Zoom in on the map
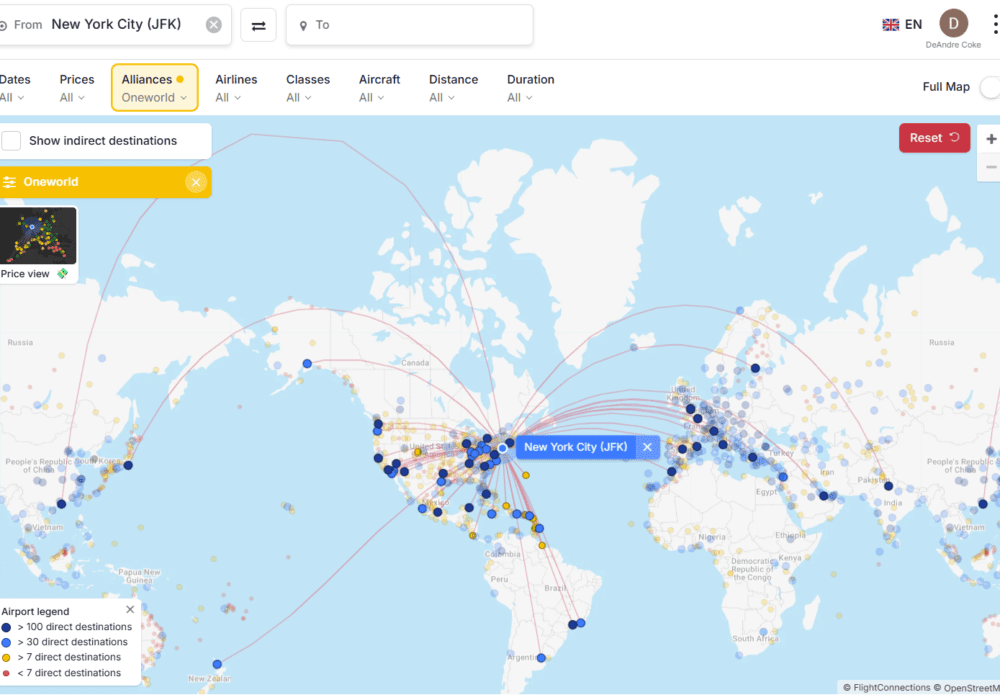The width and height of the screenshot is (1000, 700). tap(991, 138)
